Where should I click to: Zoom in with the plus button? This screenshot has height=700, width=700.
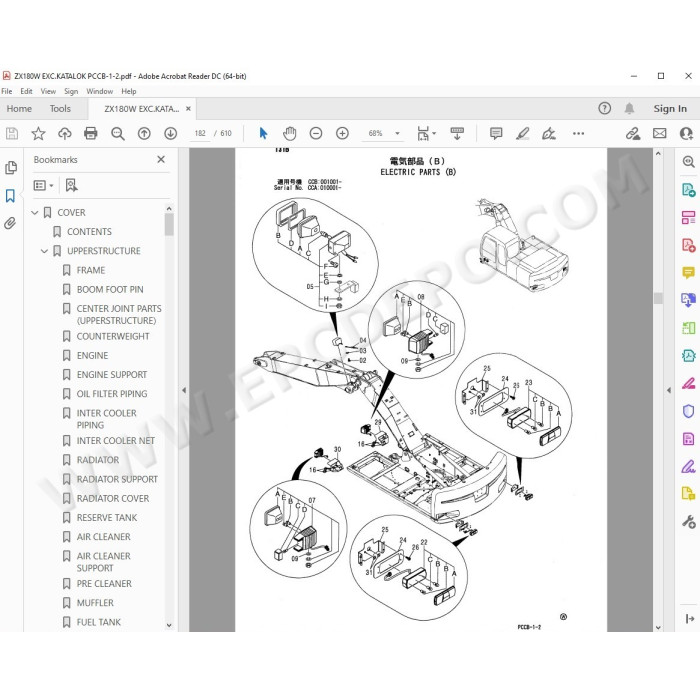click(x=342, y=133)
